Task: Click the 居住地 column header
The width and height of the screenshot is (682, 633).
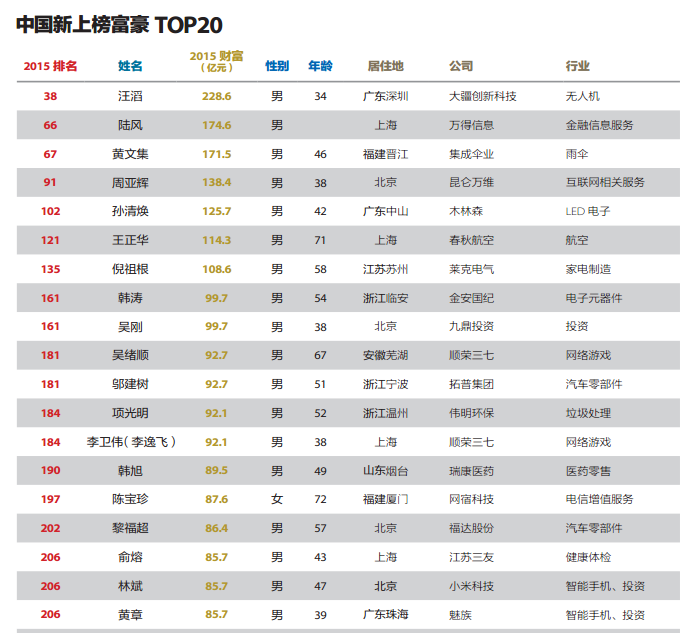Action: pos(386,66)
